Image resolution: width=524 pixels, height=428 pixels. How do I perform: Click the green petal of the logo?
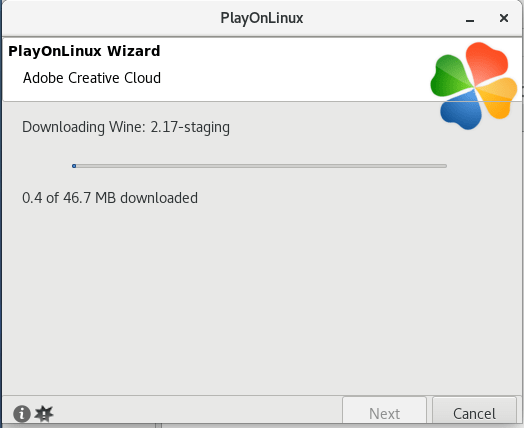(451, 76)
